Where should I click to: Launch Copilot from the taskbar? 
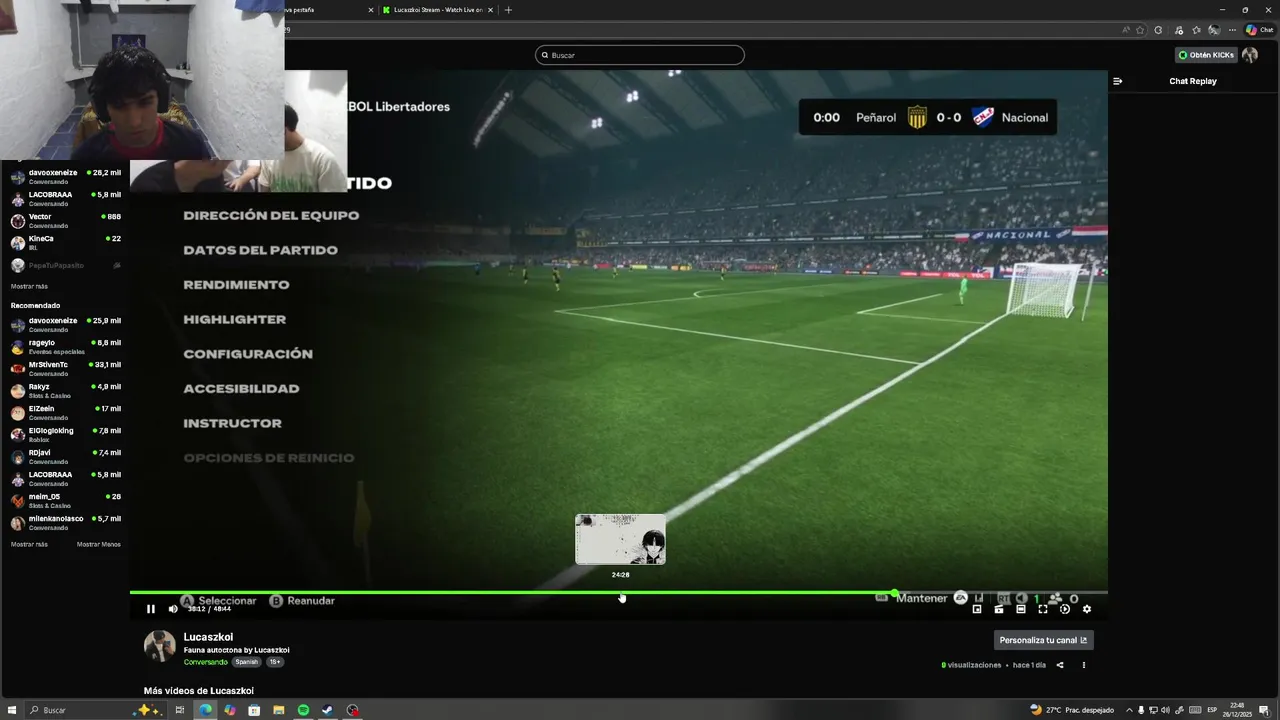tap(230, 710)
